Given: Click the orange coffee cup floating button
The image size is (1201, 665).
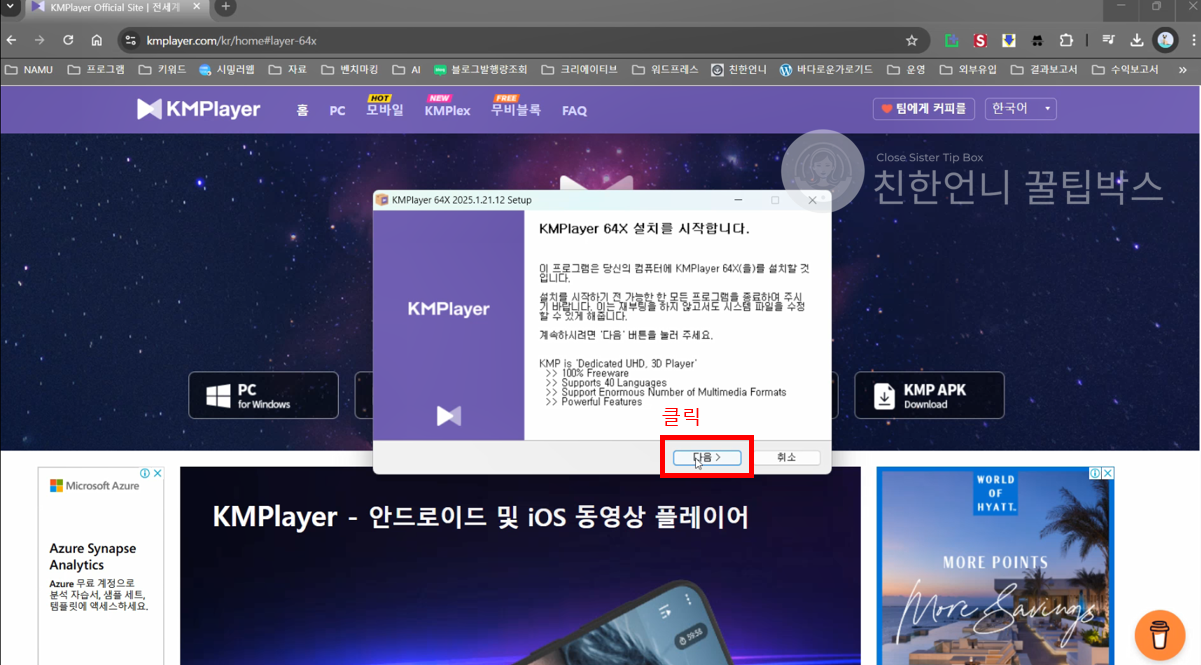Looking at the screenshot, I should (x=1160, y=634).
